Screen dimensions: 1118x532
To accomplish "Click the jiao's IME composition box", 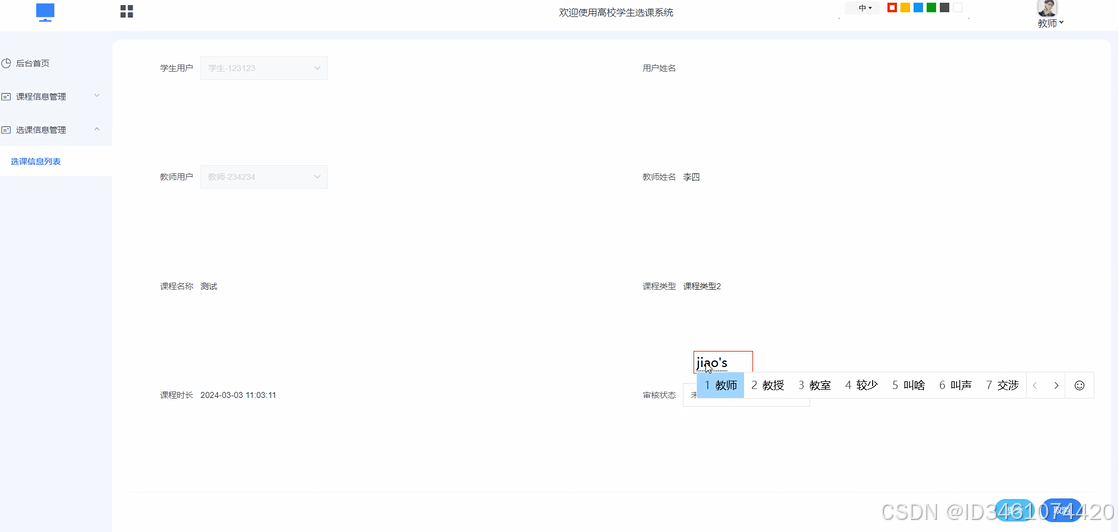I will click(x=723, y=363).
